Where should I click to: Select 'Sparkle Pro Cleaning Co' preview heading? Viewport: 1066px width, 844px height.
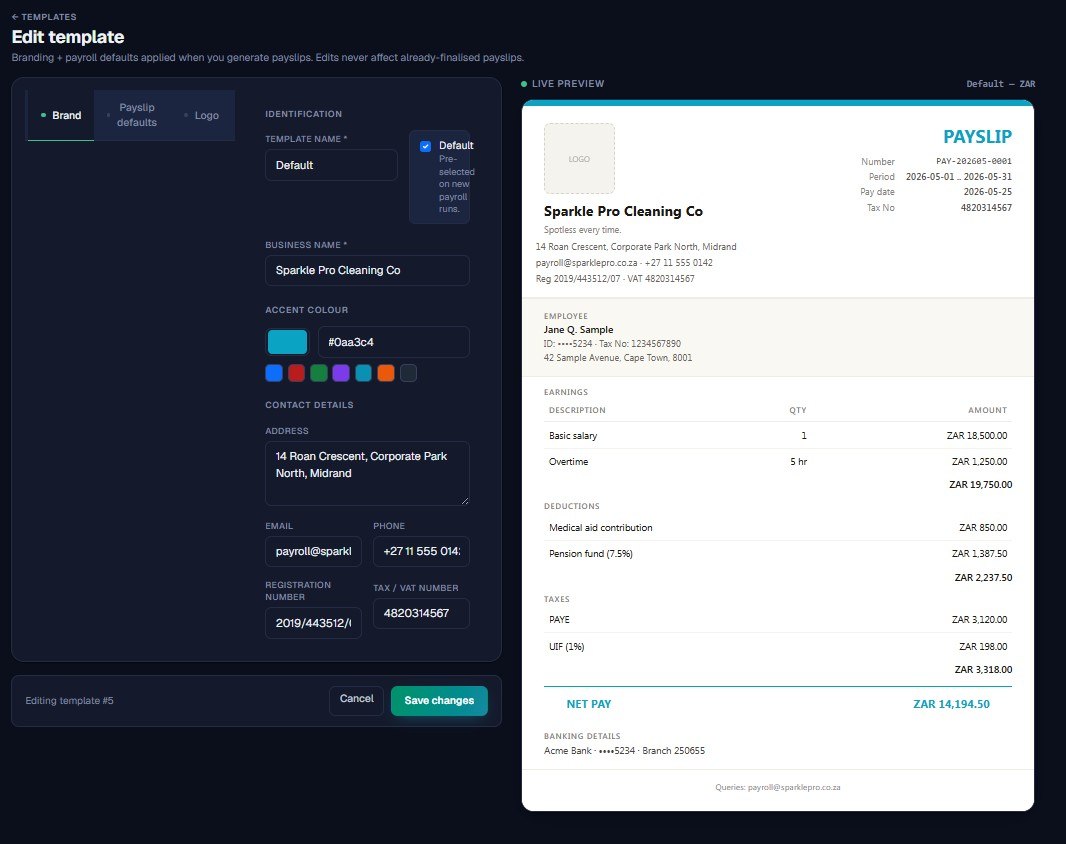coord(623,212)
